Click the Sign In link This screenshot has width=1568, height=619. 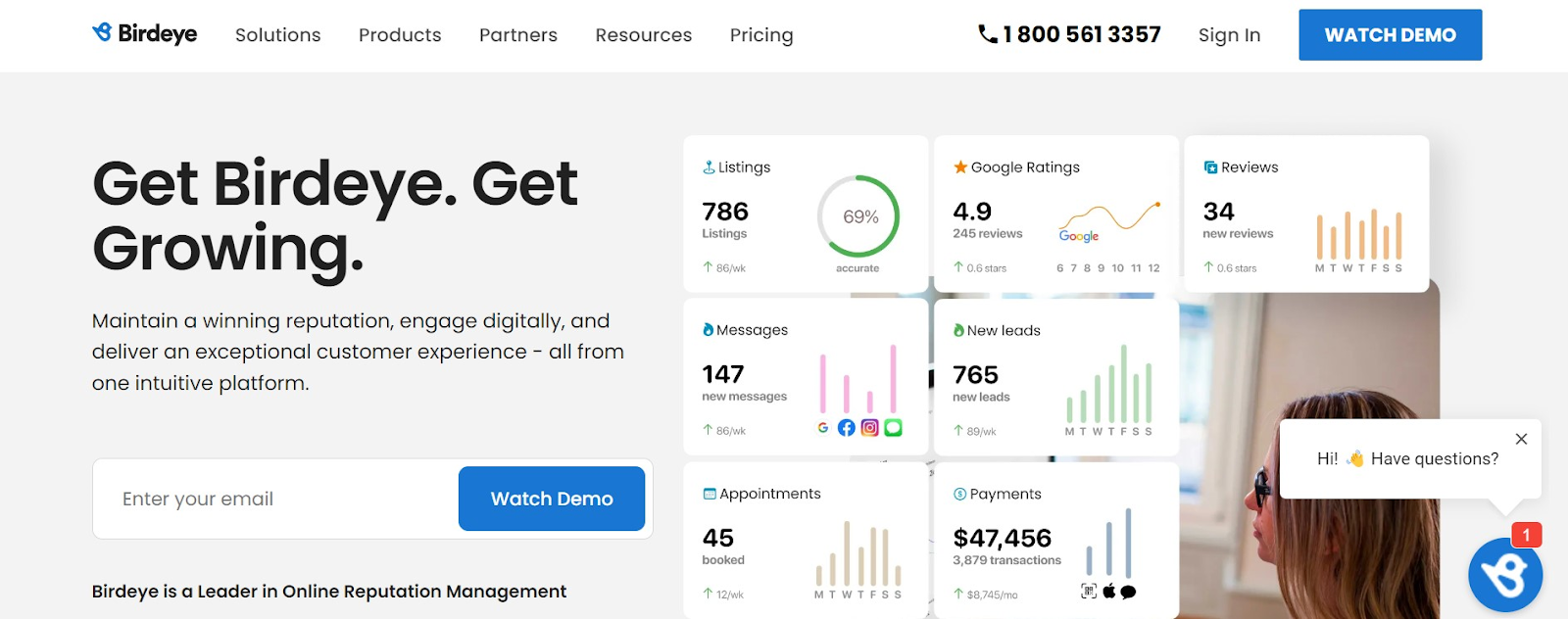coord(1229,35)
